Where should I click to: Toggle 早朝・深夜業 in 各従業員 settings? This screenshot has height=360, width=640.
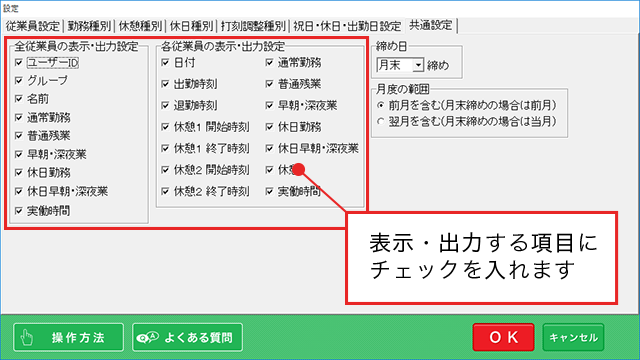pos(269,106)
